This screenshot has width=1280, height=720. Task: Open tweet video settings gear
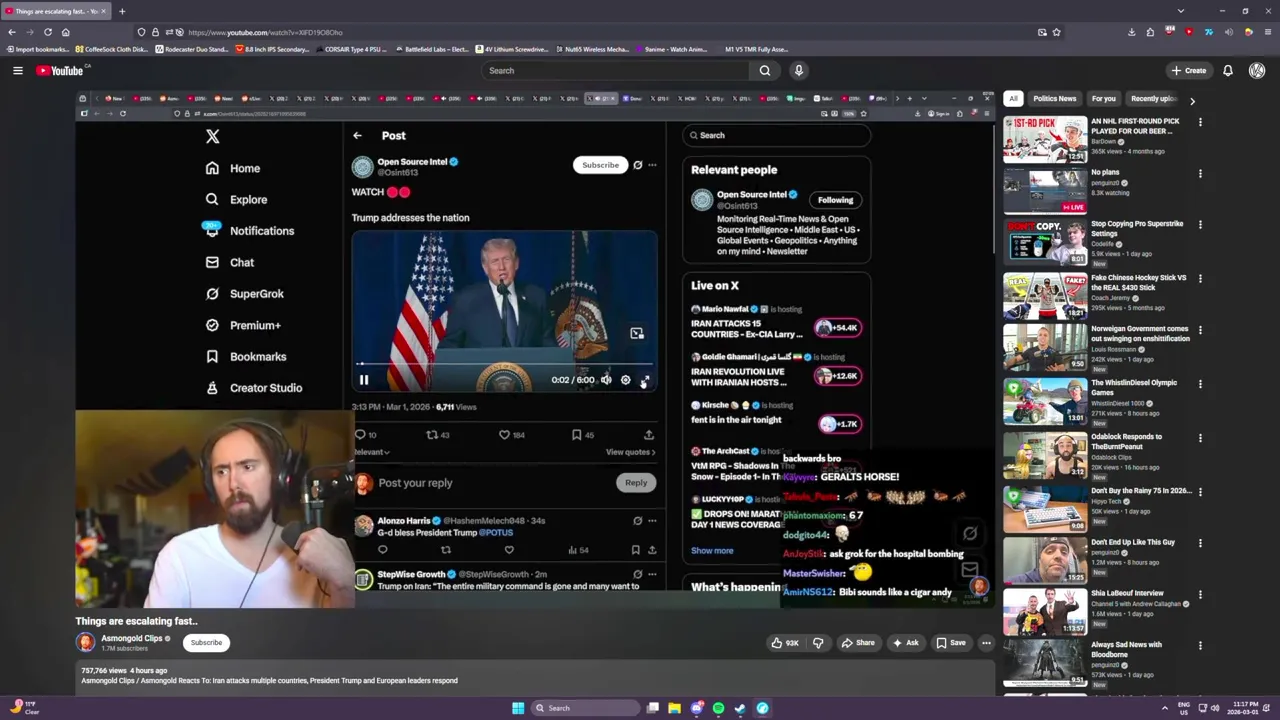626,380
